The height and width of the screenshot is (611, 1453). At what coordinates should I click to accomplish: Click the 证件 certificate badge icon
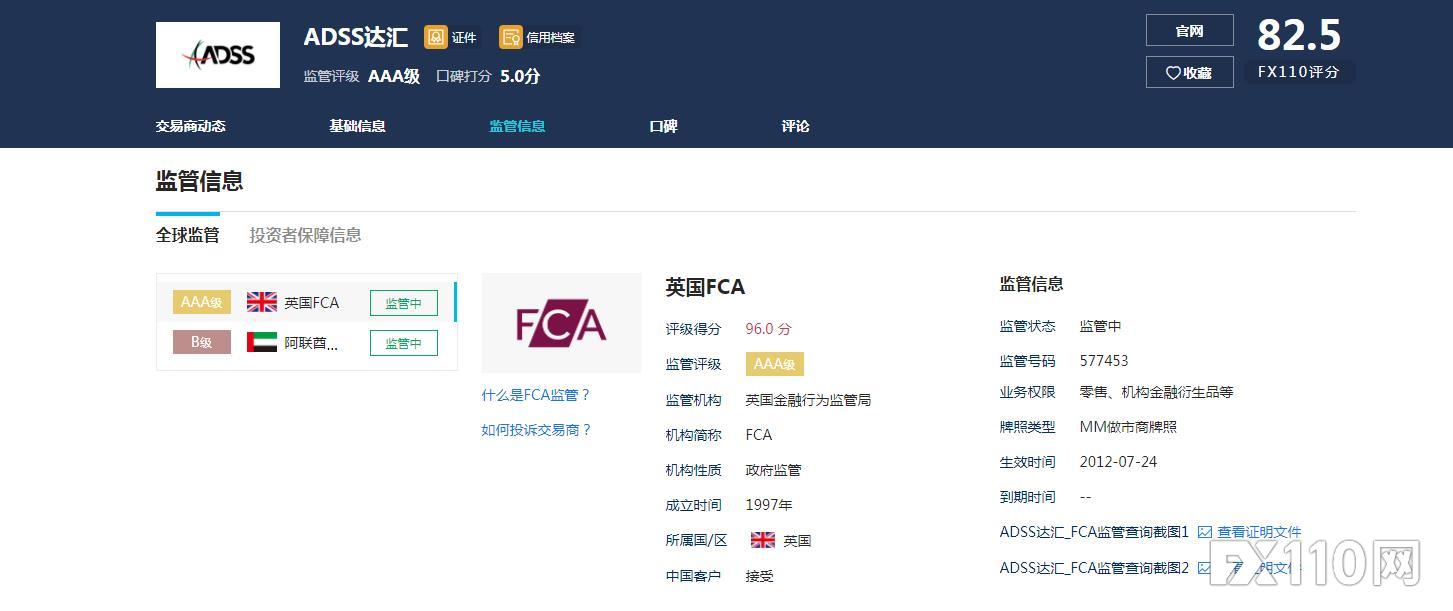click(x=436, y=36)
